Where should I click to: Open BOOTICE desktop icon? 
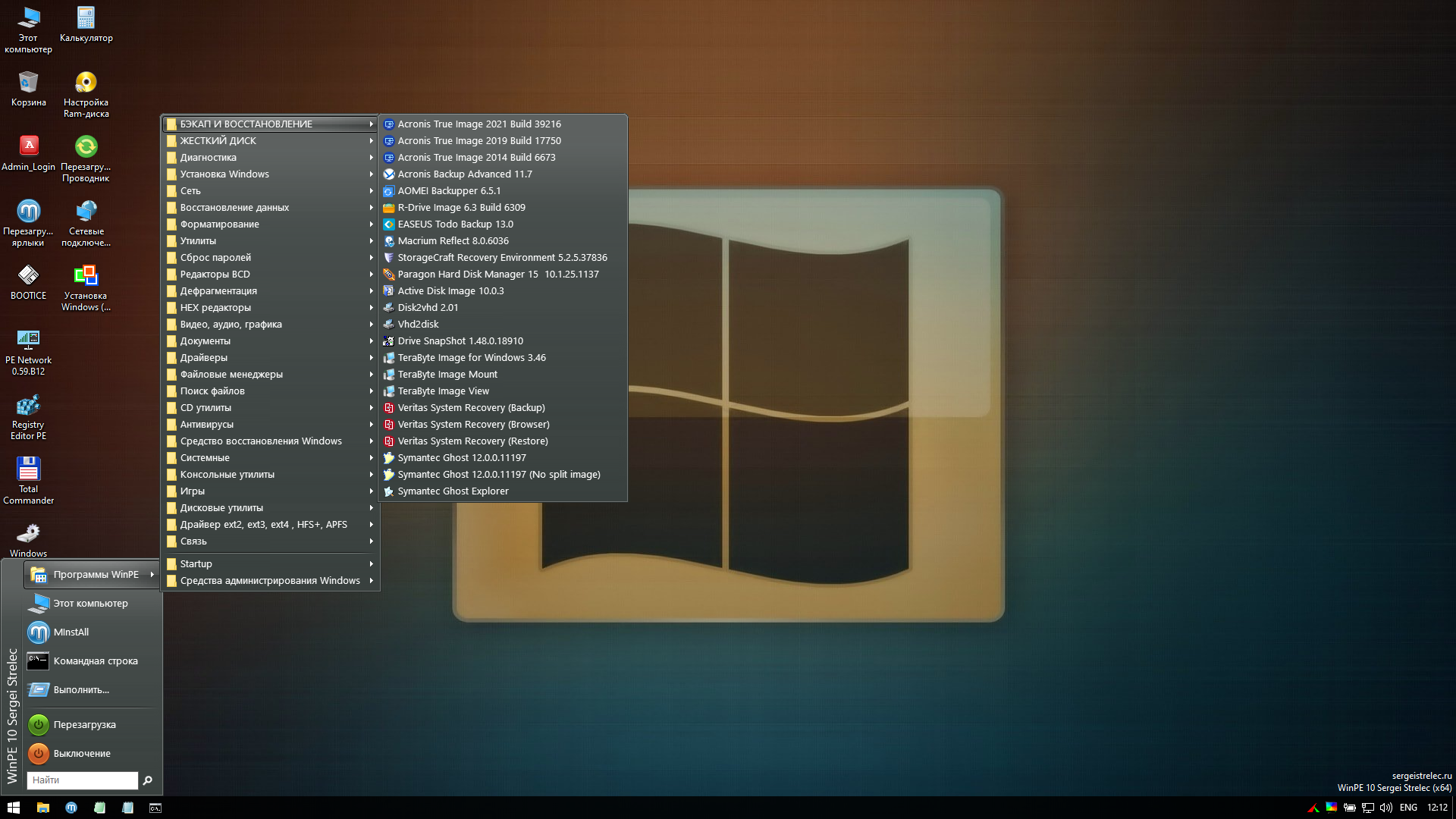pos(28,276)
